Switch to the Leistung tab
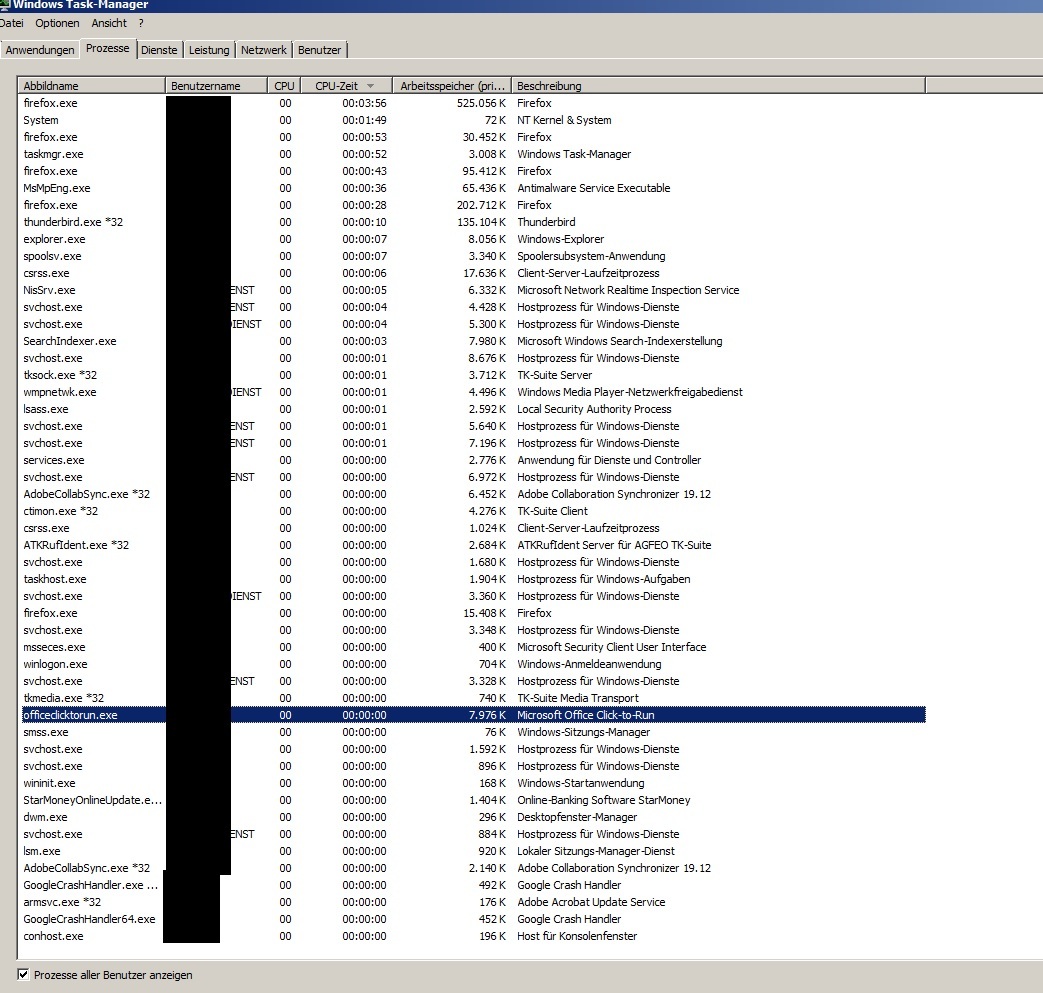Viewport: 1043px width, 993px height. [x=209, y=50]
